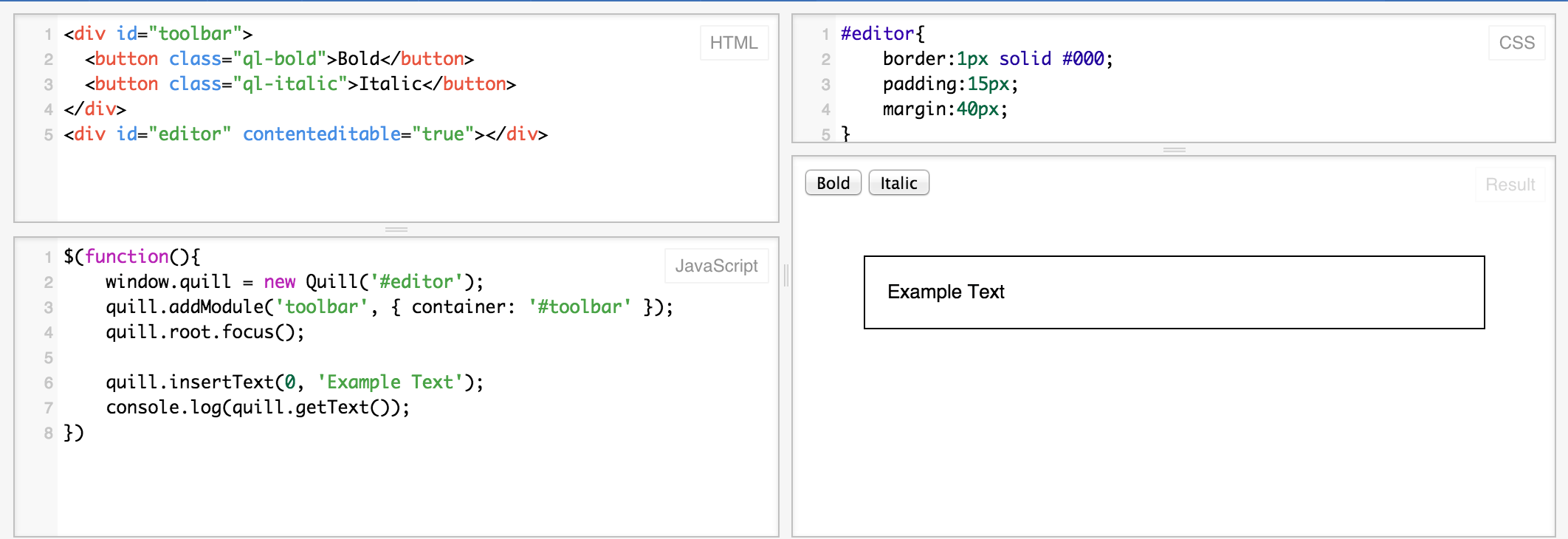Grab the handle between CSS and Result panes
The image size is (1568, 539).
pyautogui.click(x=1174, y=150)
